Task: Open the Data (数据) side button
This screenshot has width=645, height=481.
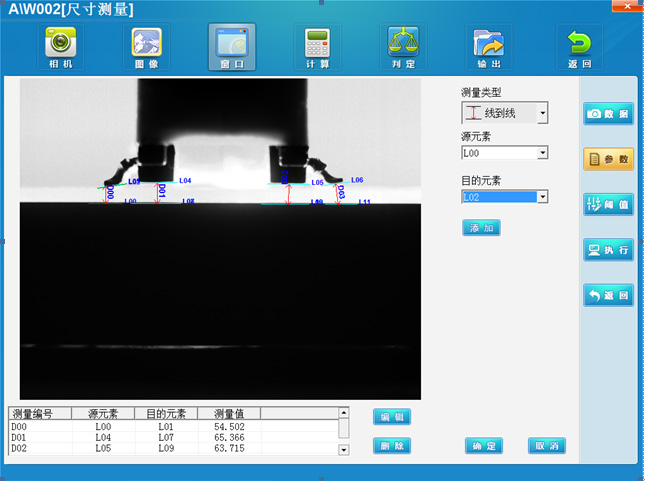Action: point(608,115)
